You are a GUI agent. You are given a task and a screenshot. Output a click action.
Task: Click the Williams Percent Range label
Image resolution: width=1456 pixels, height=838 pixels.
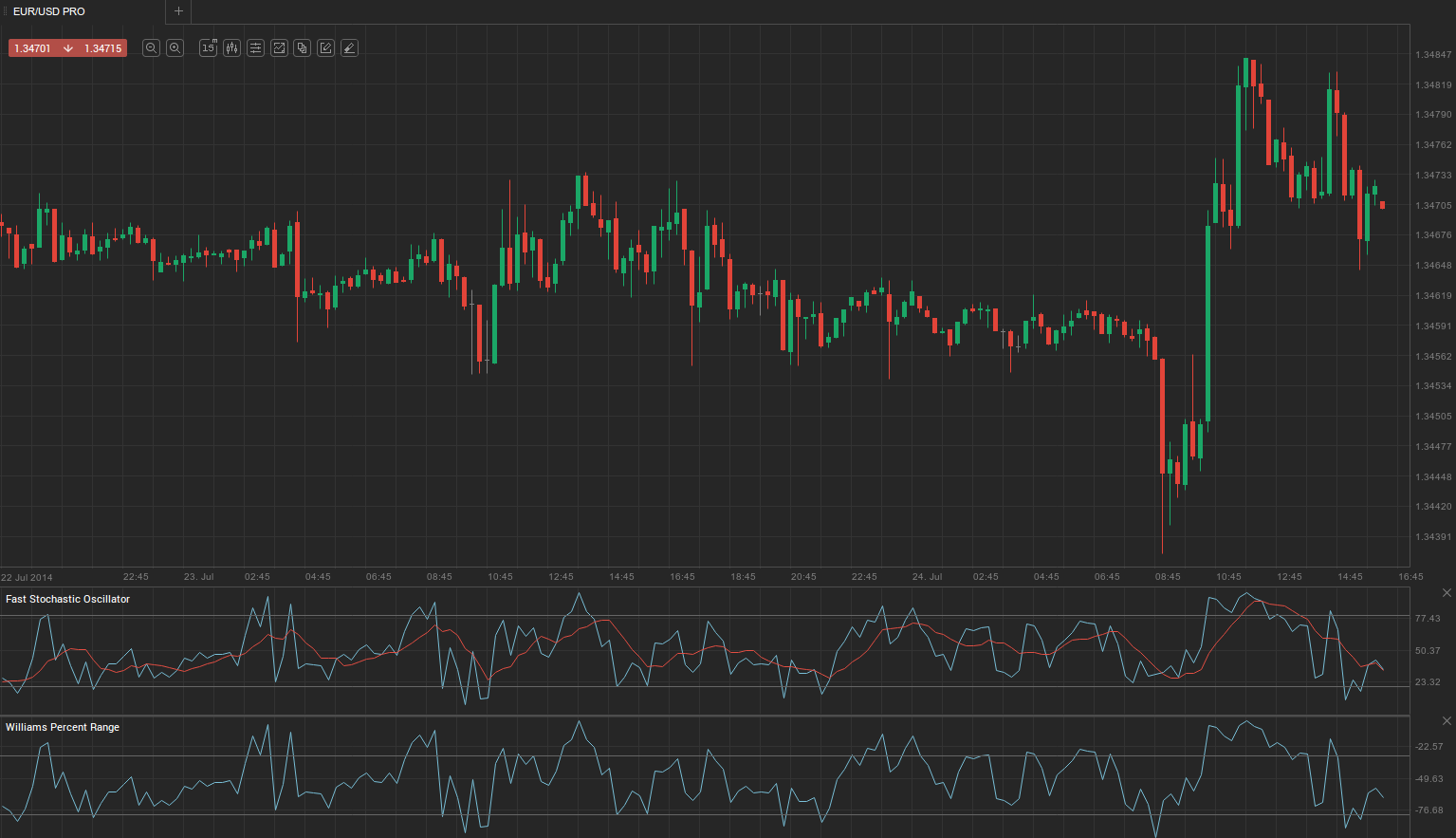coord(63,728)
